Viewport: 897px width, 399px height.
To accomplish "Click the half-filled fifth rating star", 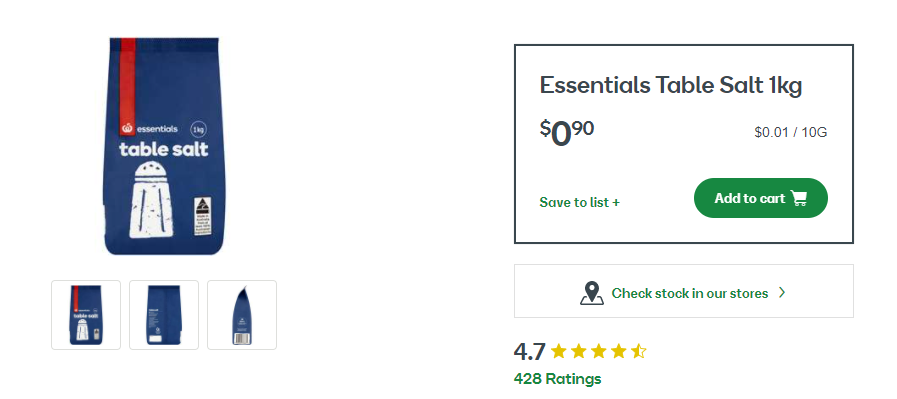I will click(638, 351).
